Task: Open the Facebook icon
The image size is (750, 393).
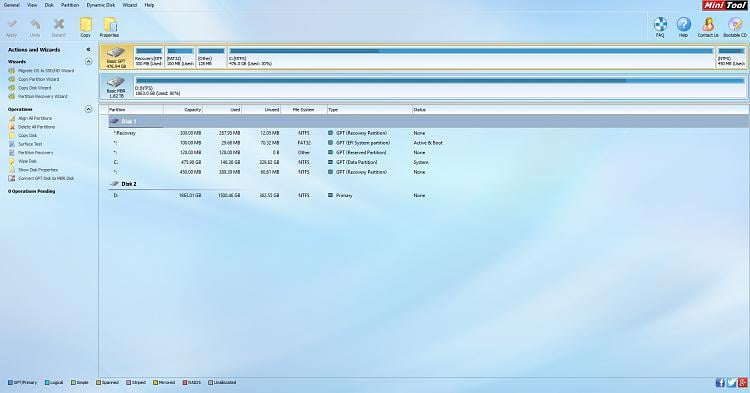Action: click(720, 382)
